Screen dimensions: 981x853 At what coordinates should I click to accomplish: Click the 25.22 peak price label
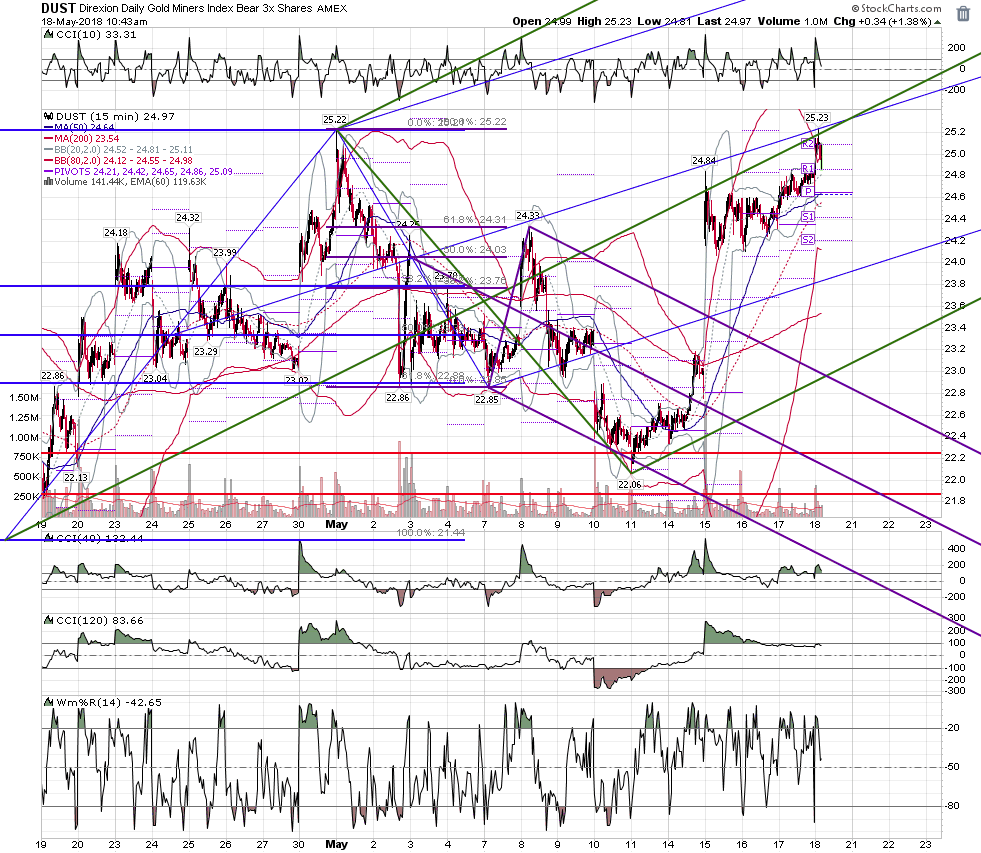point(335,120)
